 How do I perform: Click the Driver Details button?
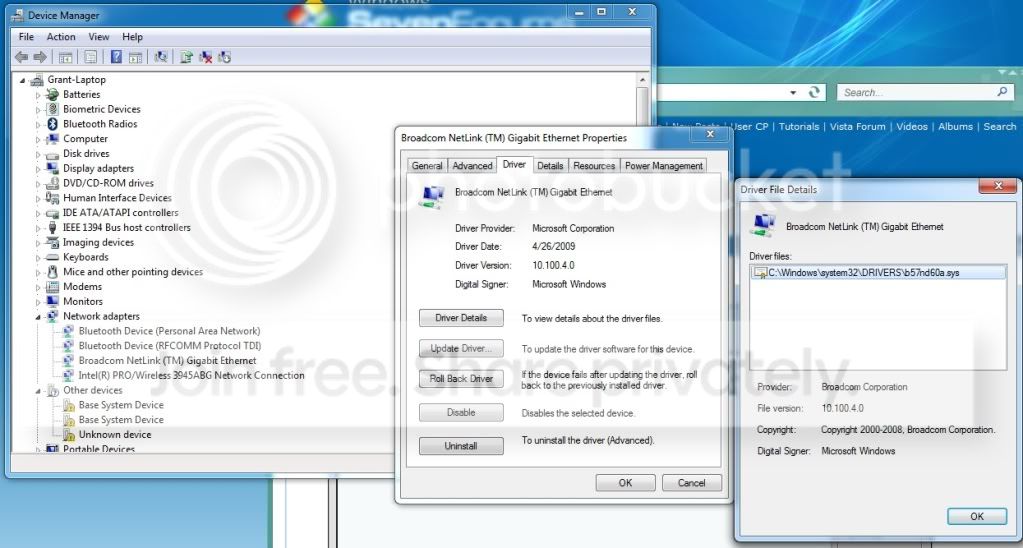click(x=461, y=318)
